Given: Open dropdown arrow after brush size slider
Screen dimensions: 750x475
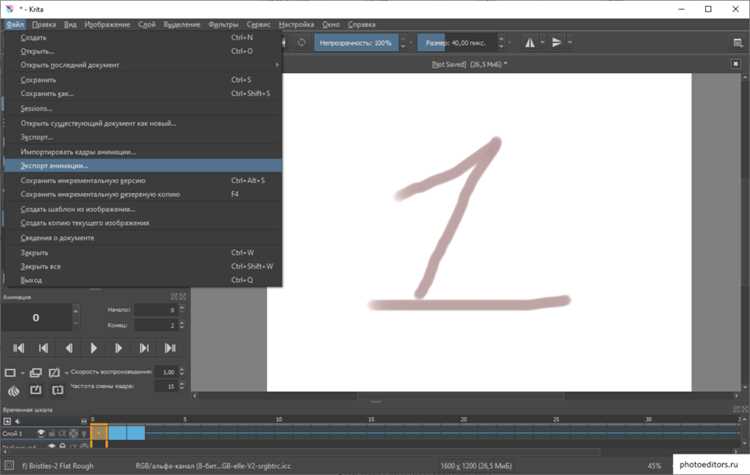Looking at the screenshot, I should point(509,43).
